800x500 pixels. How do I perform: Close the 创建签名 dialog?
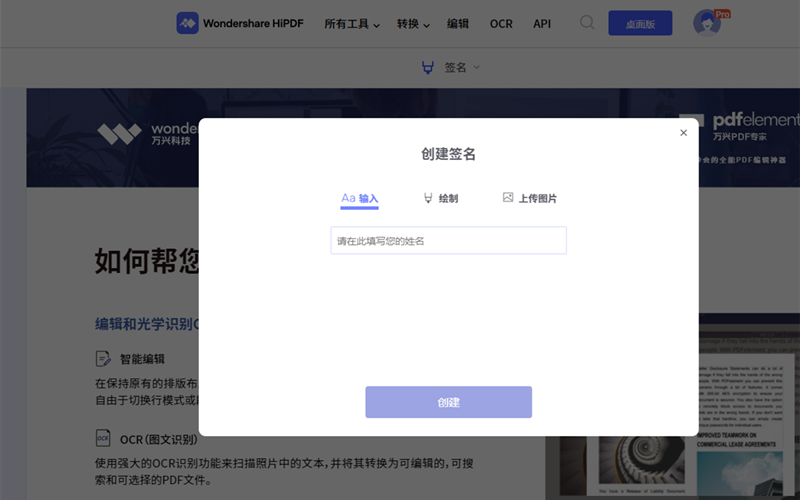coord(684,132)
